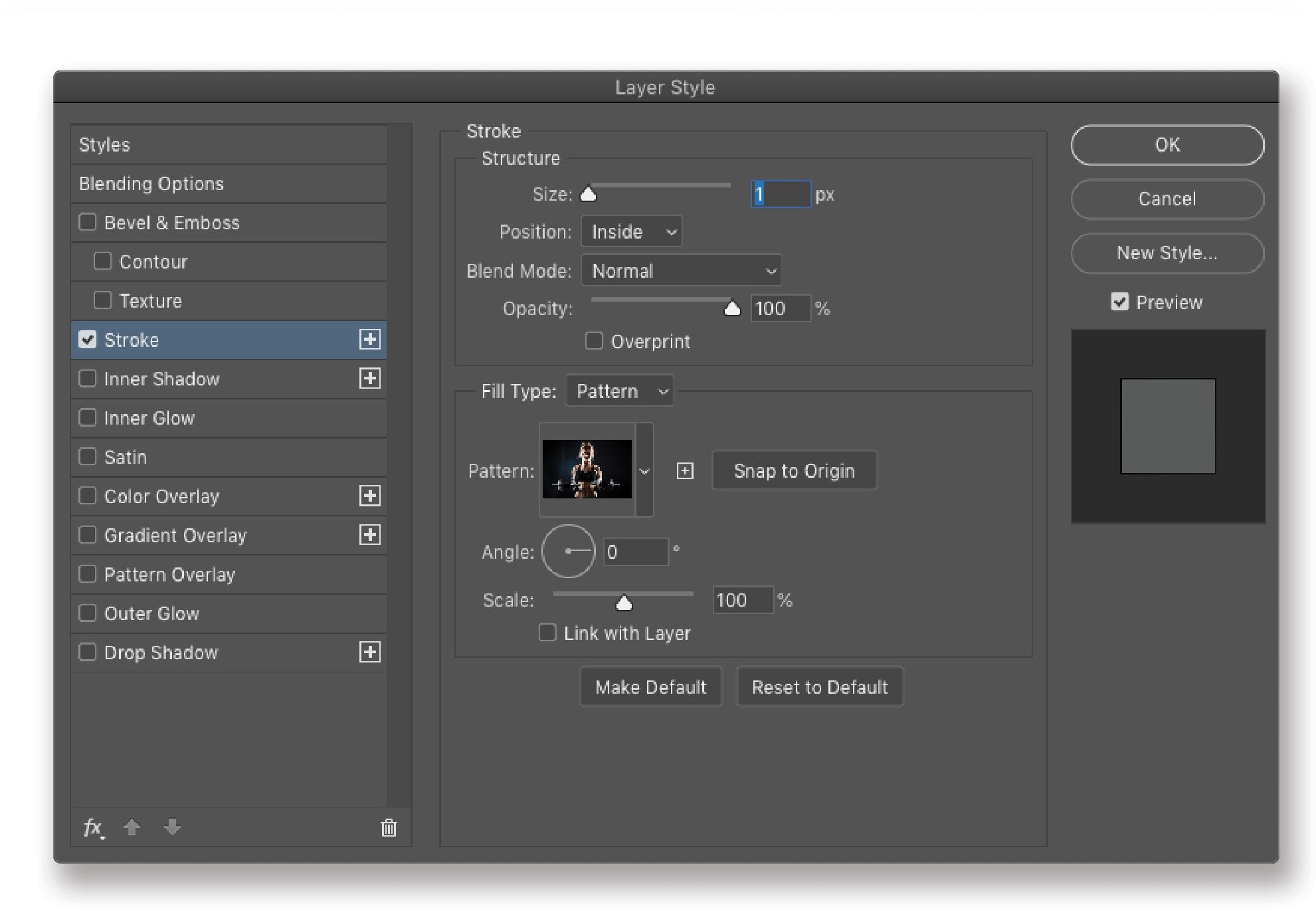Move effect up with arrow icon
The image size is (1316, 911).
[x=132, y=827]
